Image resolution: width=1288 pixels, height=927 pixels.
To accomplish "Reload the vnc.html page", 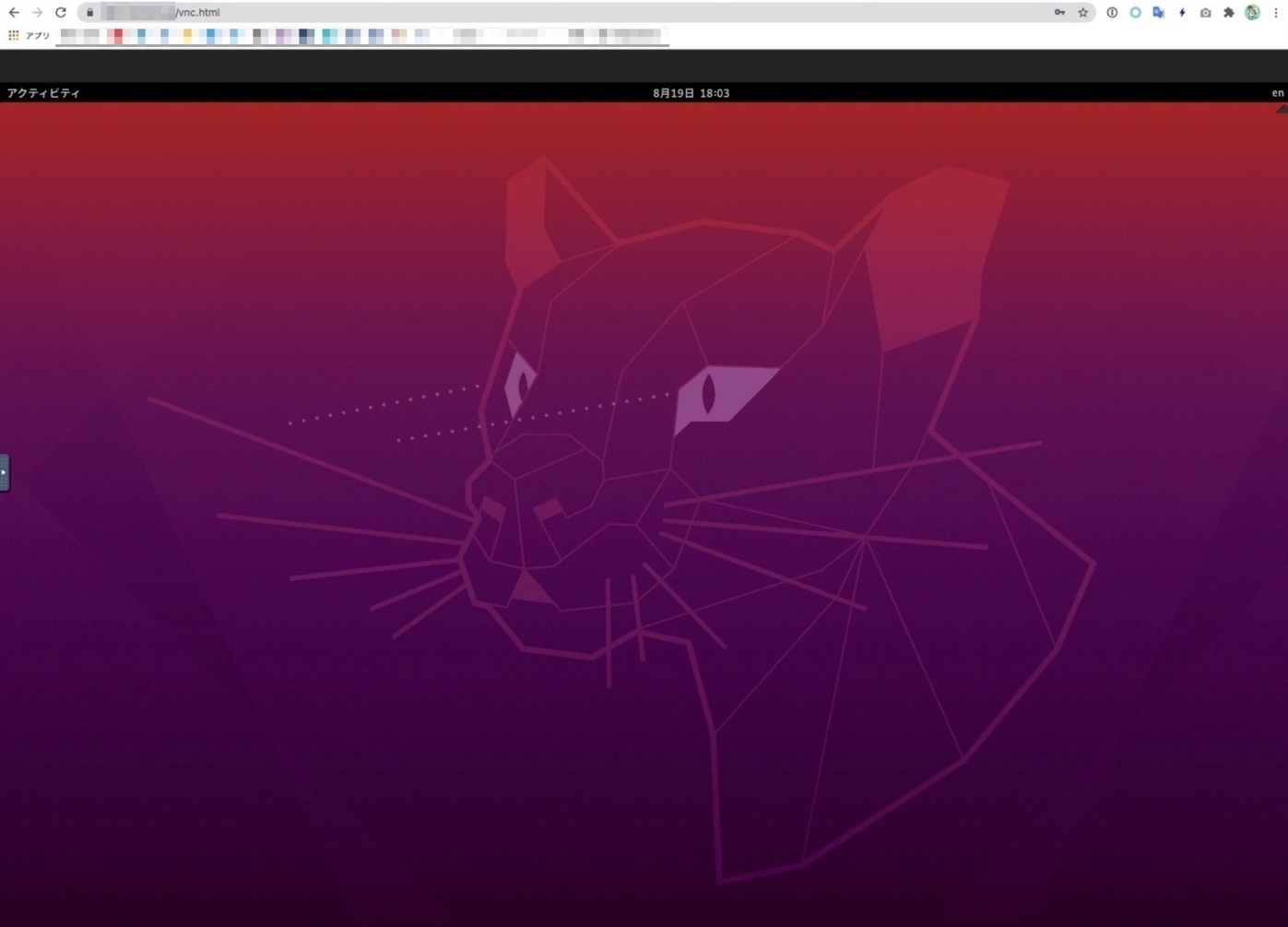I will pos(61,13).
